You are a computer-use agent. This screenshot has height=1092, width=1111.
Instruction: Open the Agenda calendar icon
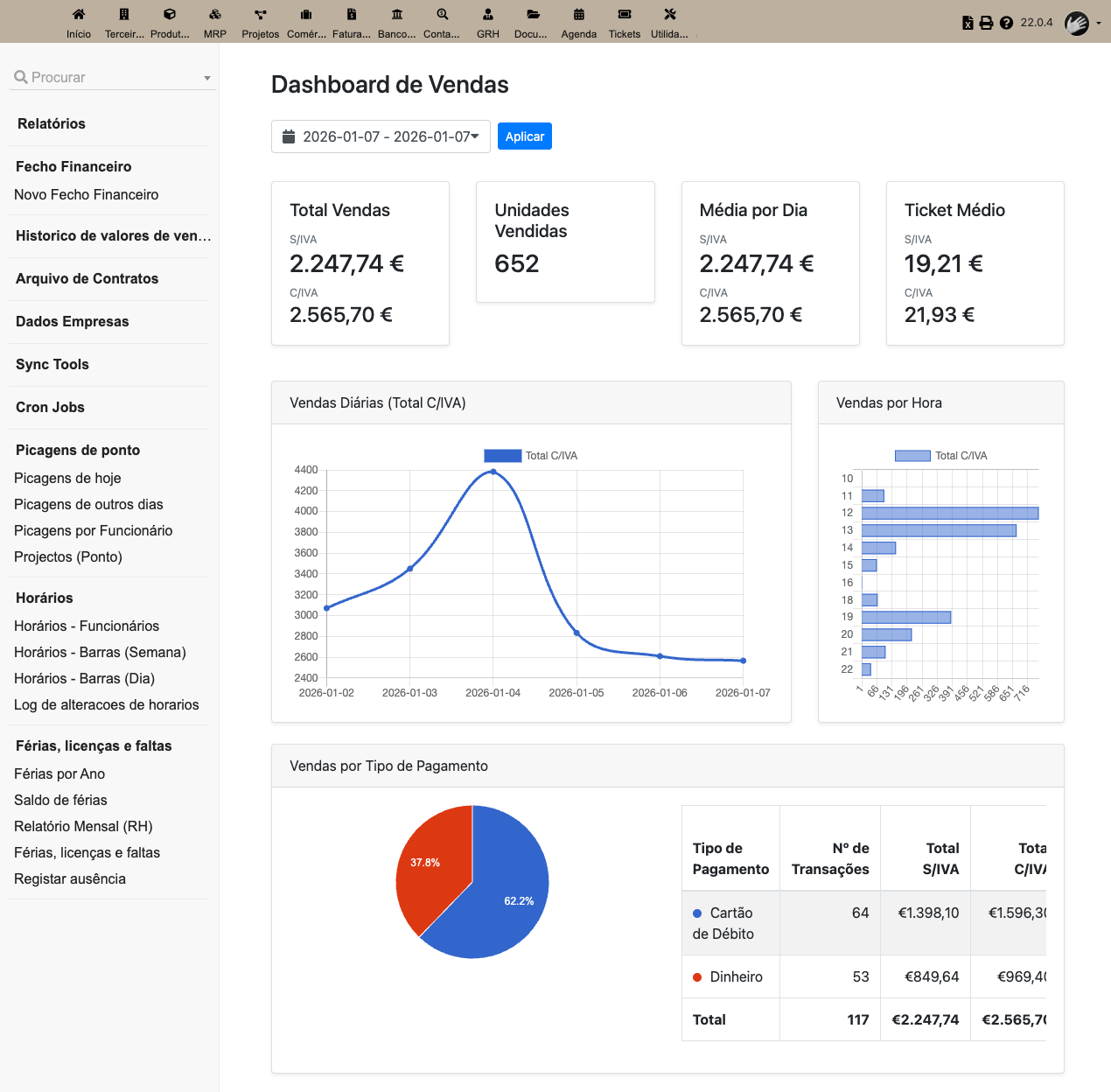(579, 15)
